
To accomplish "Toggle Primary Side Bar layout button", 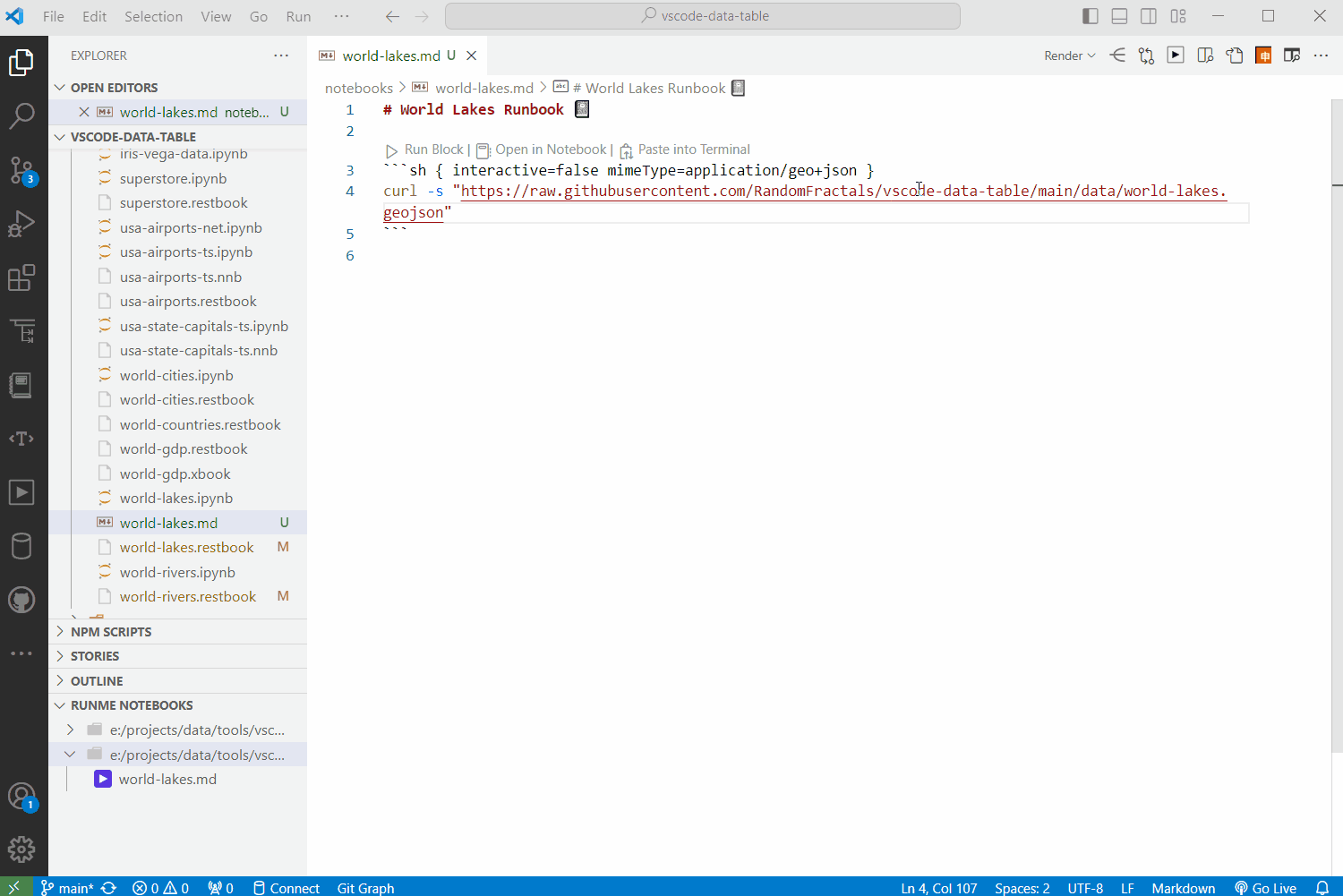I will coord(1090,16).
